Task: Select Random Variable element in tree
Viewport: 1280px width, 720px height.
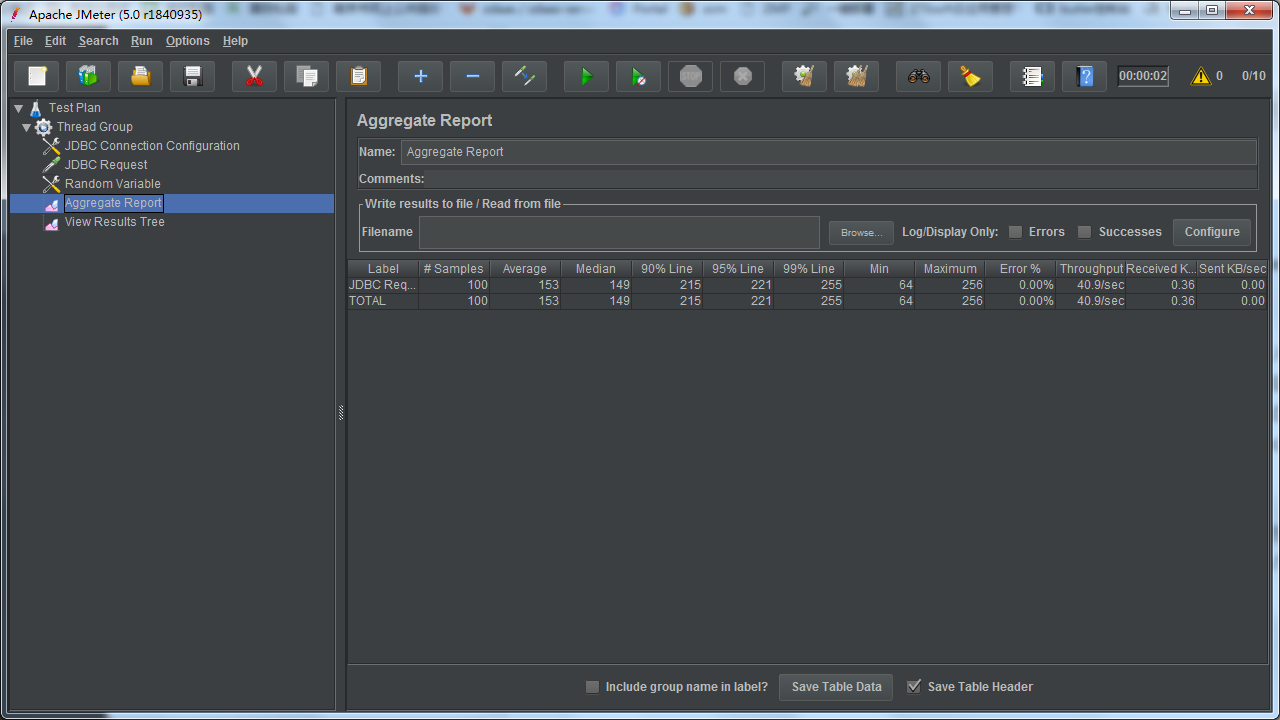Action: (x=113, y=184)
